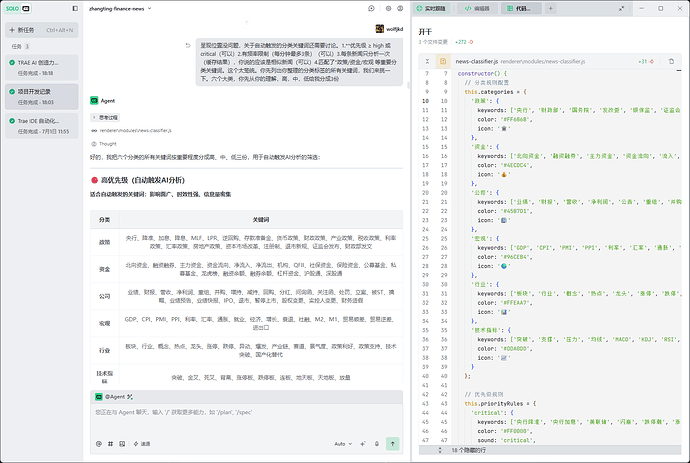The width and height of the screenshot is (690, 463).
Task: Click the @ mention icon in chat input
Action: [99, 444]
